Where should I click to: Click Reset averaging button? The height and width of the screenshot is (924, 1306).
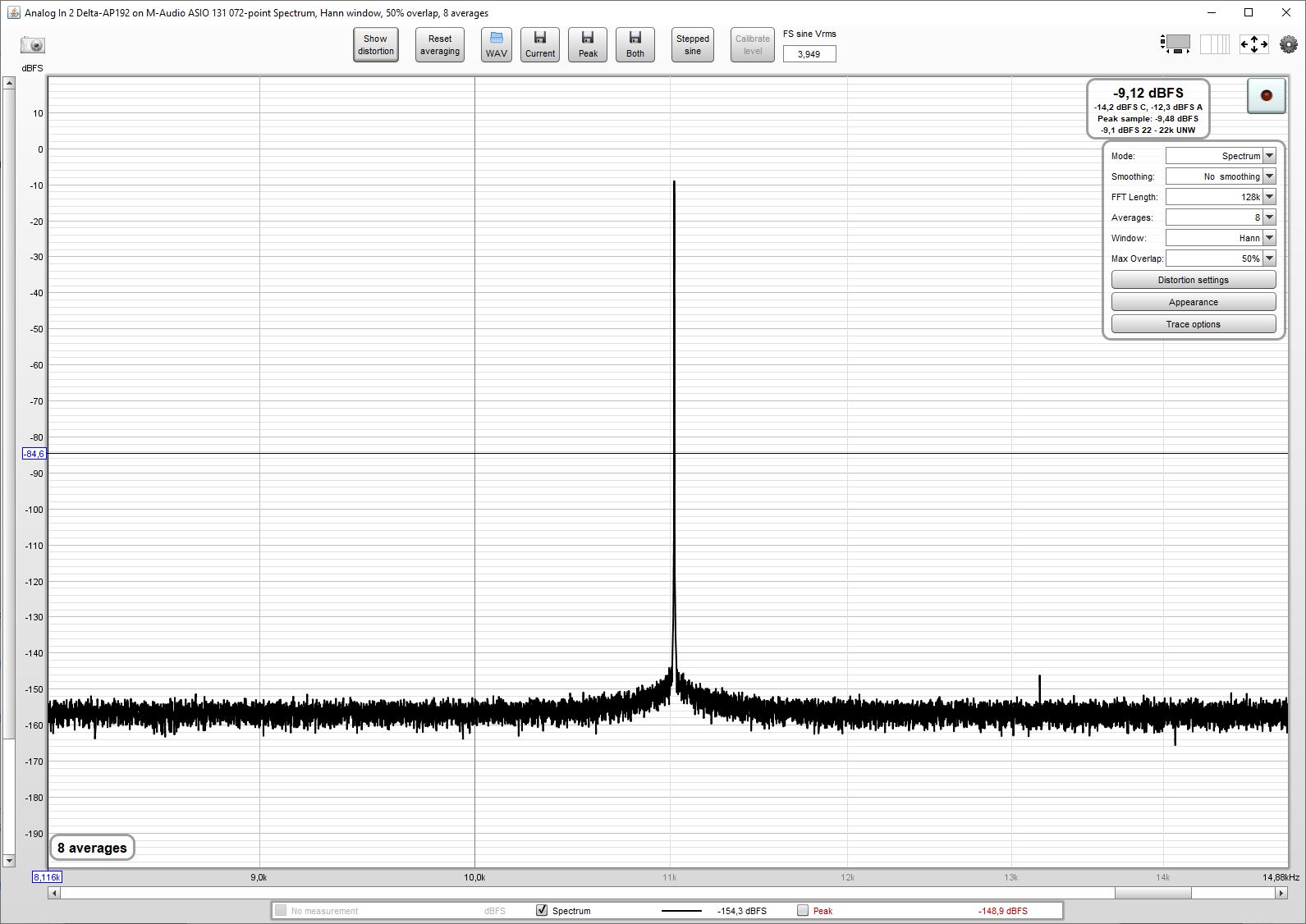440,44
